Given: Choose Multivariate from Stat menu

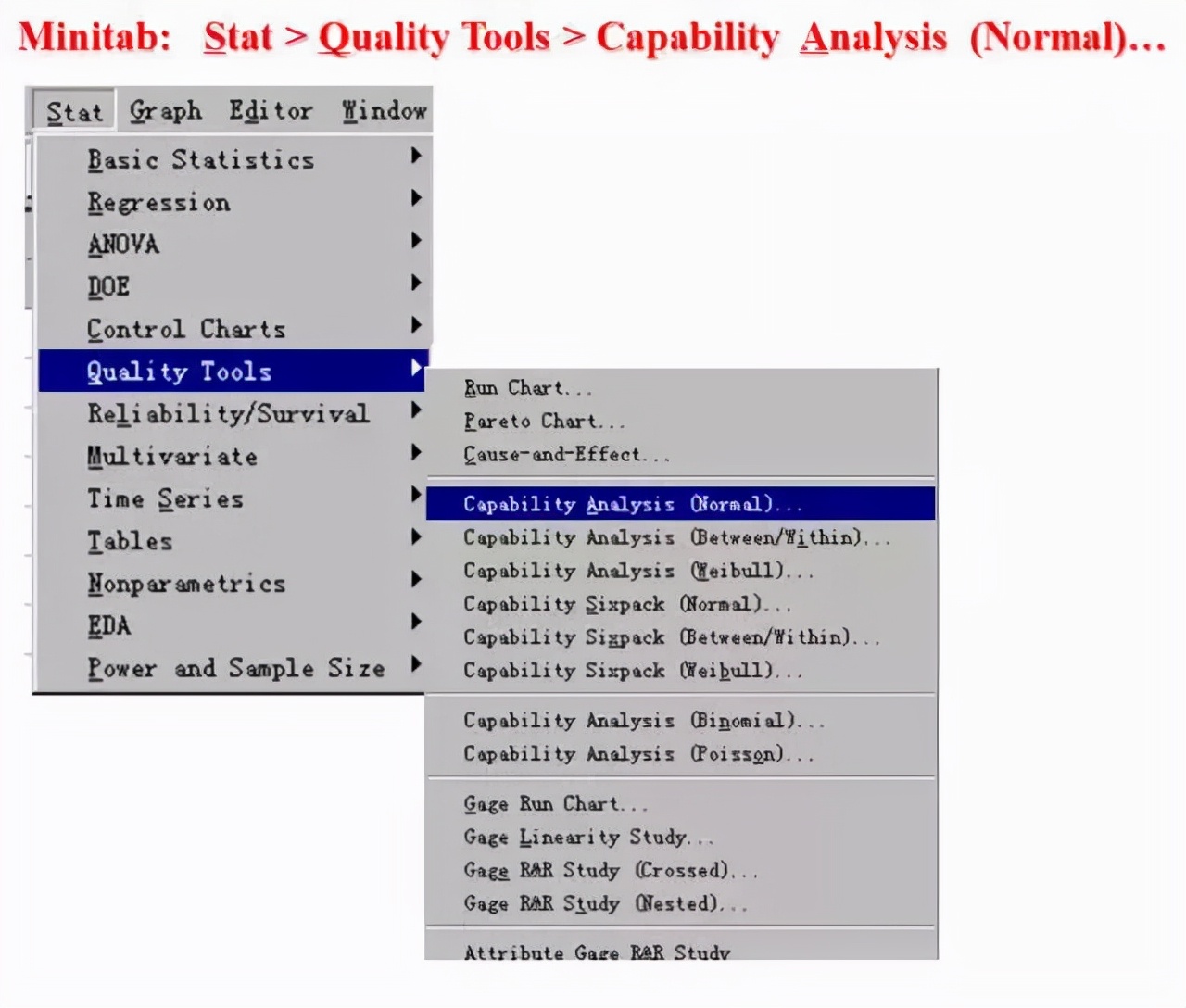Looking at the screenshot, I should 233,456.
